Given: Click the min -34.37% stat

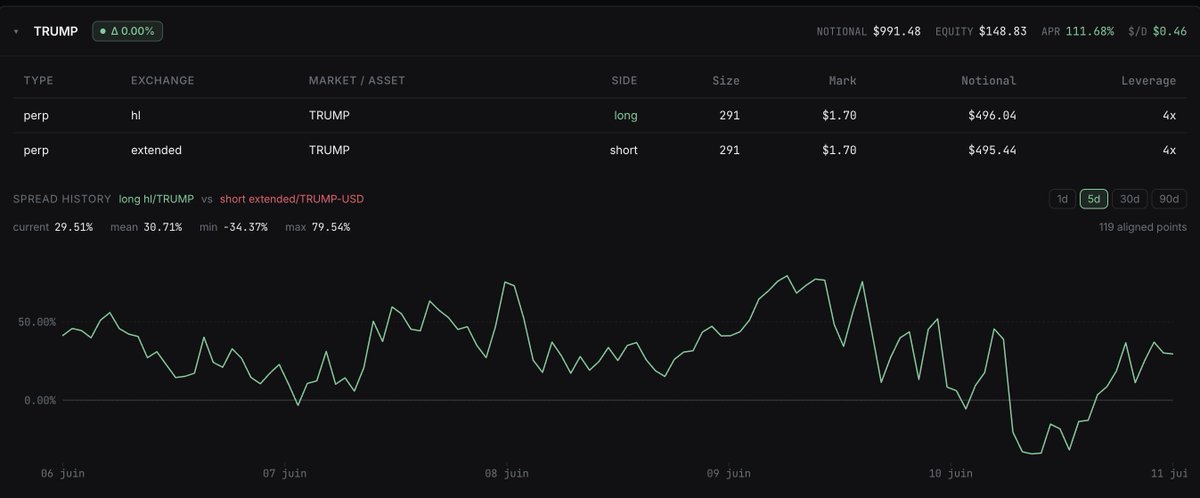Looking at the screenshot, I should coord(232,227).
